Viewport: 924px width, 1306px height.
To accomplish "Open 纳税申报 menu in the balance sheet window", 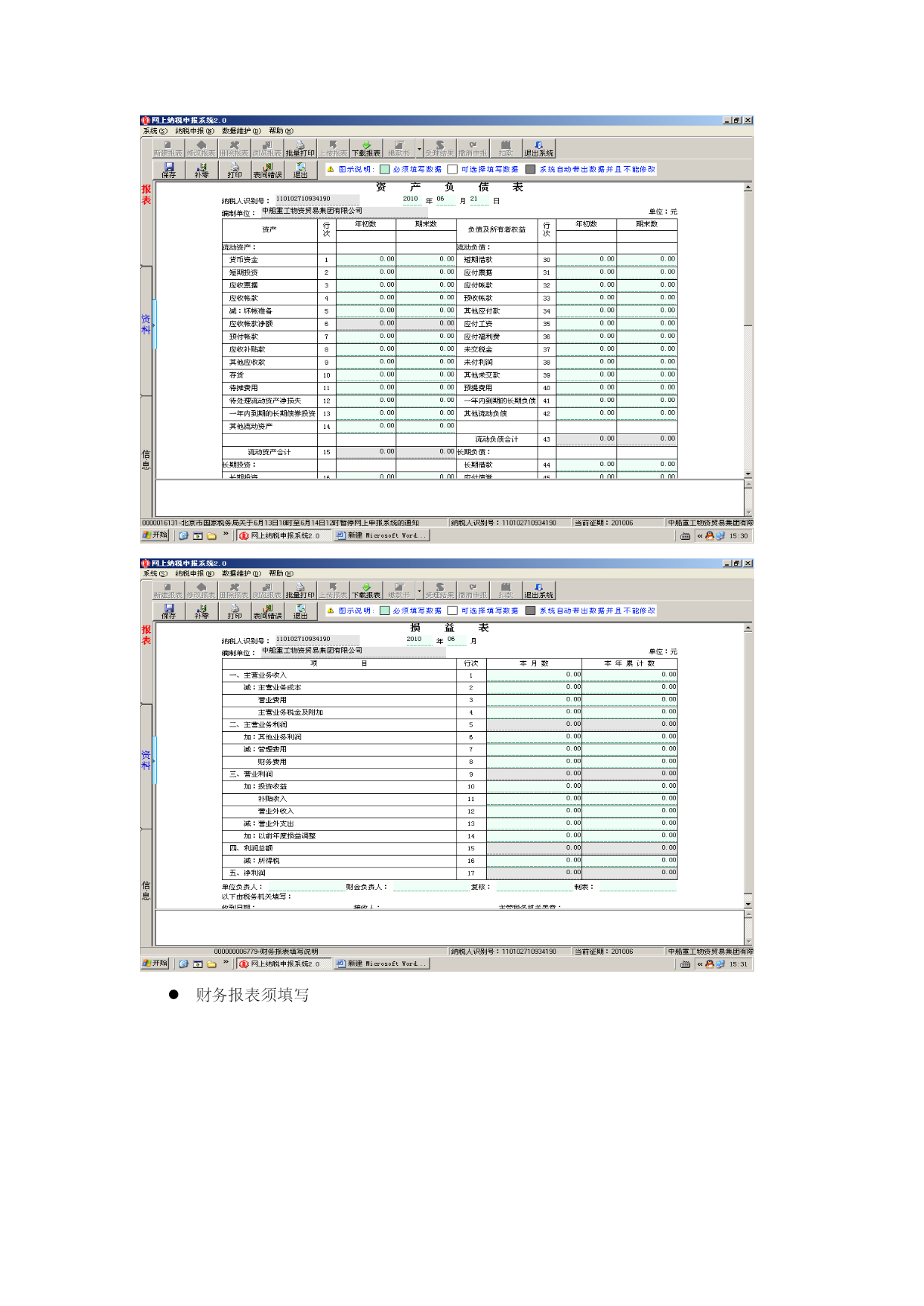I will [194, 131].
